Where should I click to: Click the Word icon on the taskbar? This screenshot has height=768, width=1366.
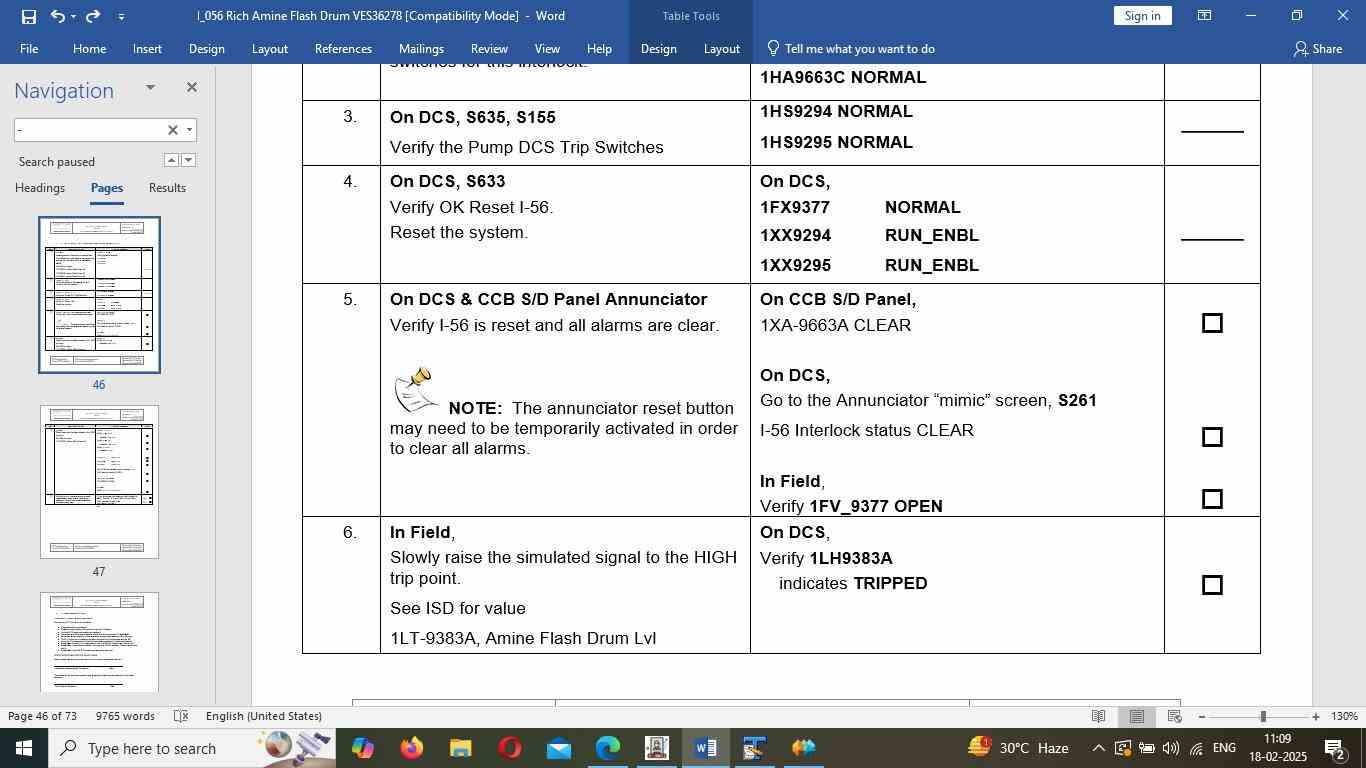[x=706, y=748]
